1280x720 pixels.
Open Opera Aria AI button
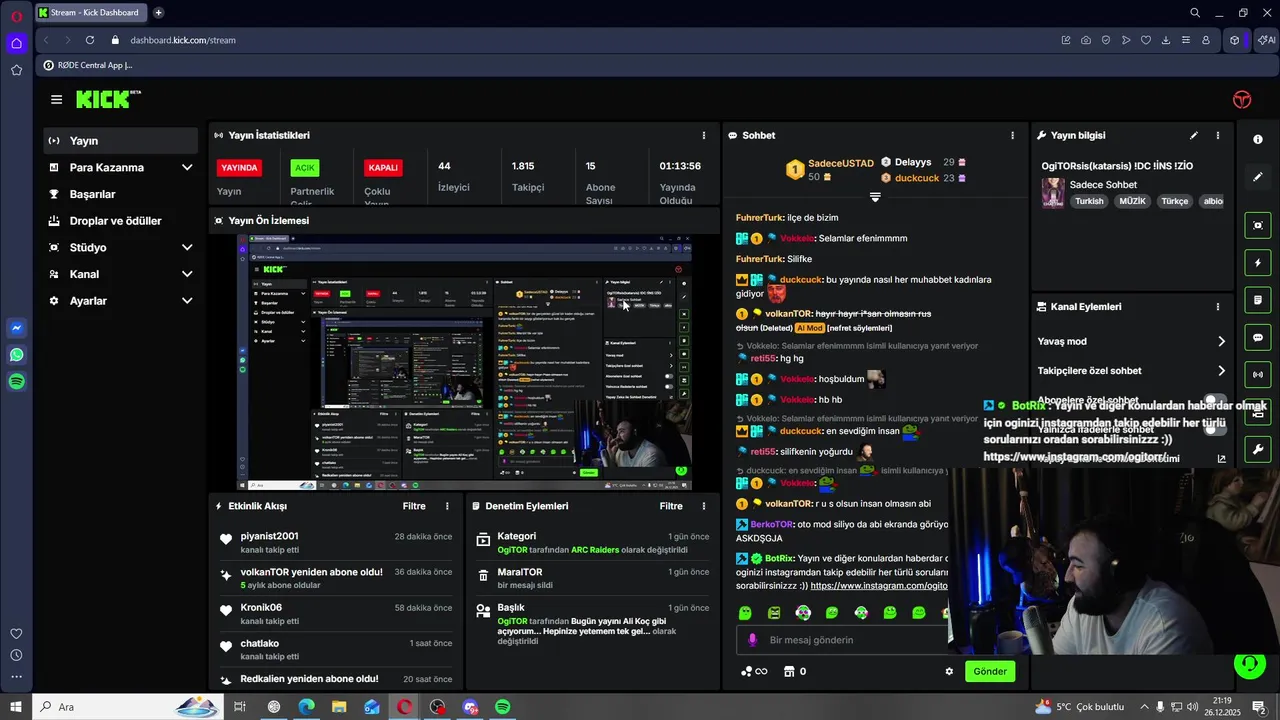(1267, 40)
